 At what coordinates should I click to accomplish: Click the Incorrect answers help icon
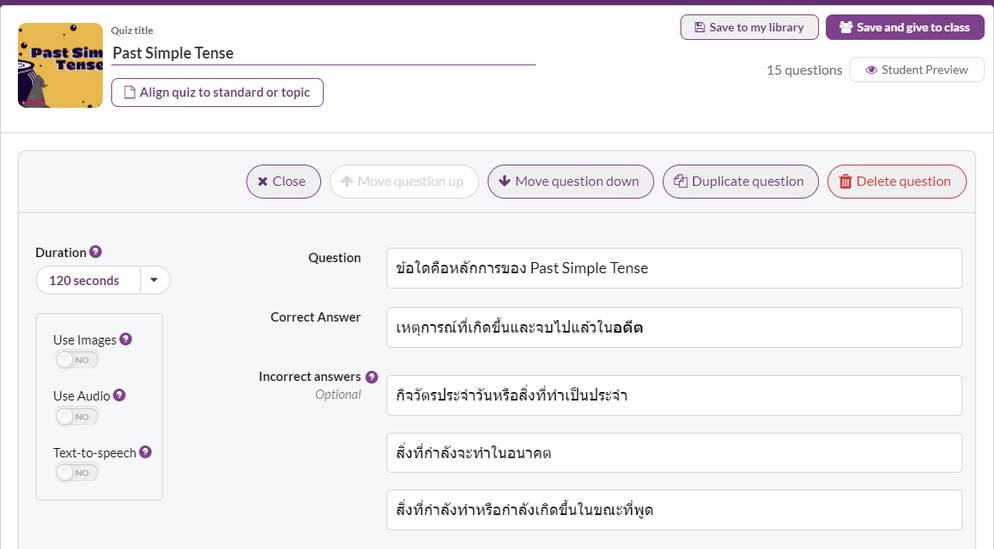[x=371, y=377]
